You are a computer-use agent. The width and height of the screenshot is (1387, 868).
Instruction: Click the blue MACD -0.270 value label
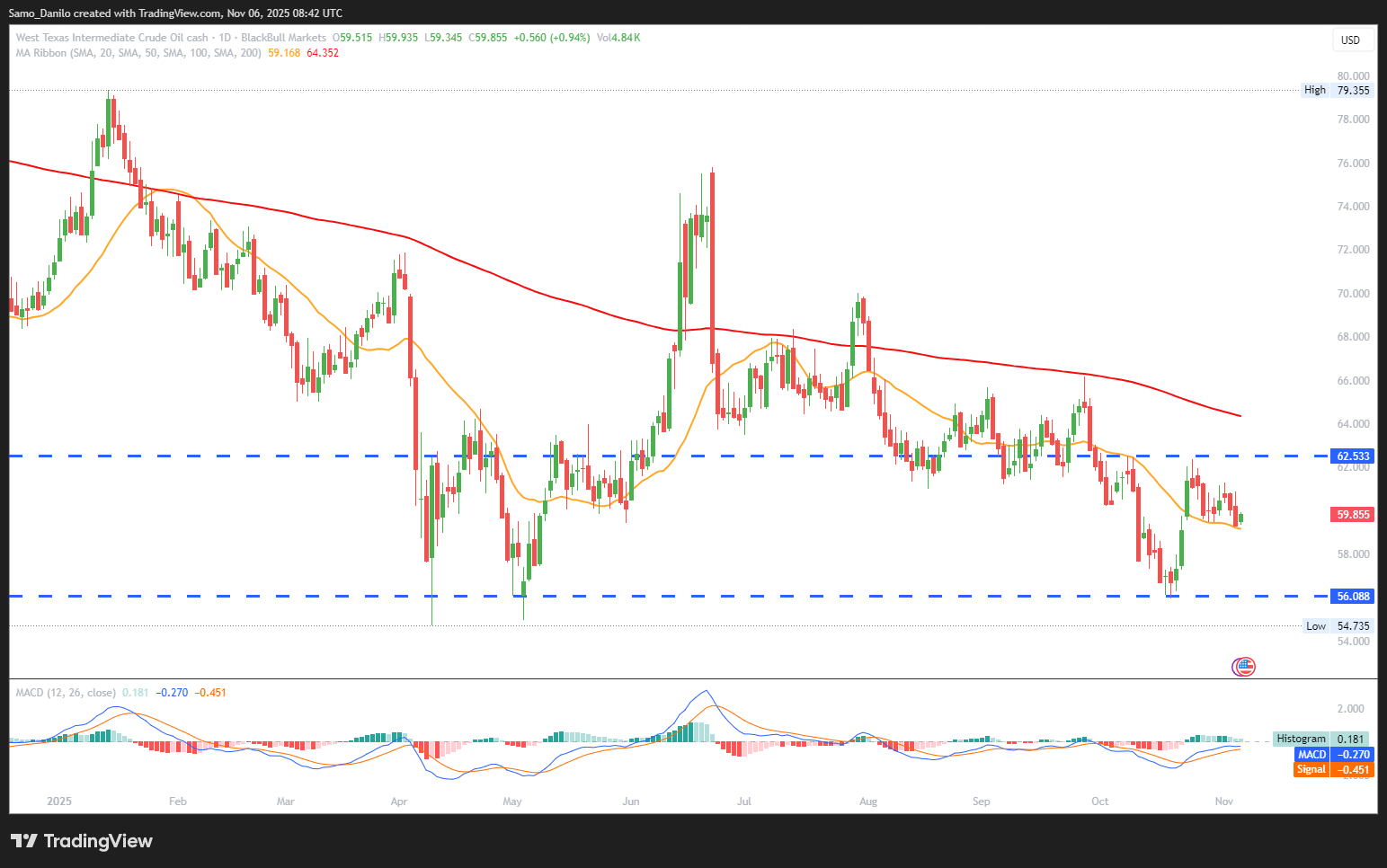tap(1335, 755)
